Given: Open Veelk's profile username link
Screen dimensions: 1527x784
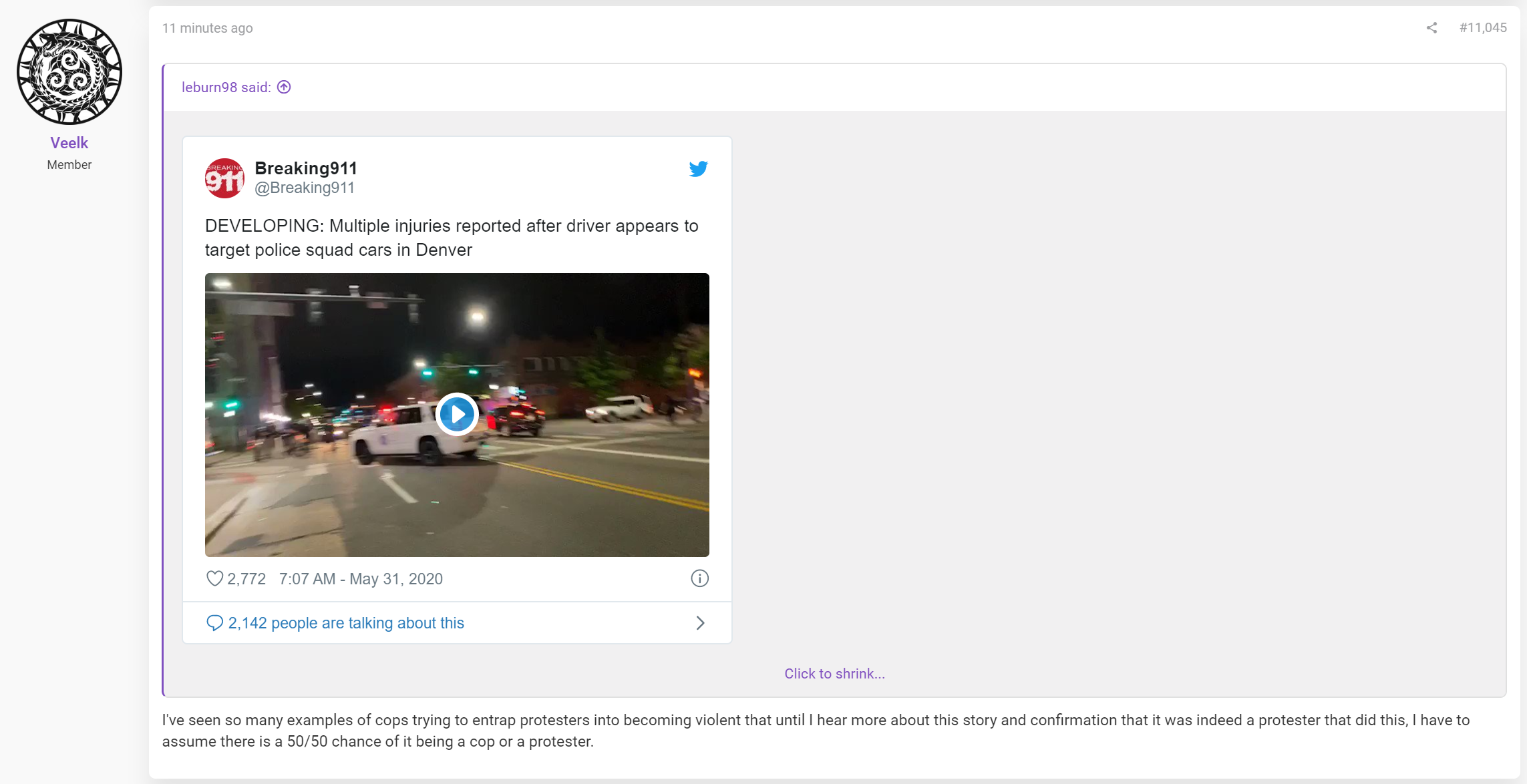Looking at the screenshot, I should (69, 143).
